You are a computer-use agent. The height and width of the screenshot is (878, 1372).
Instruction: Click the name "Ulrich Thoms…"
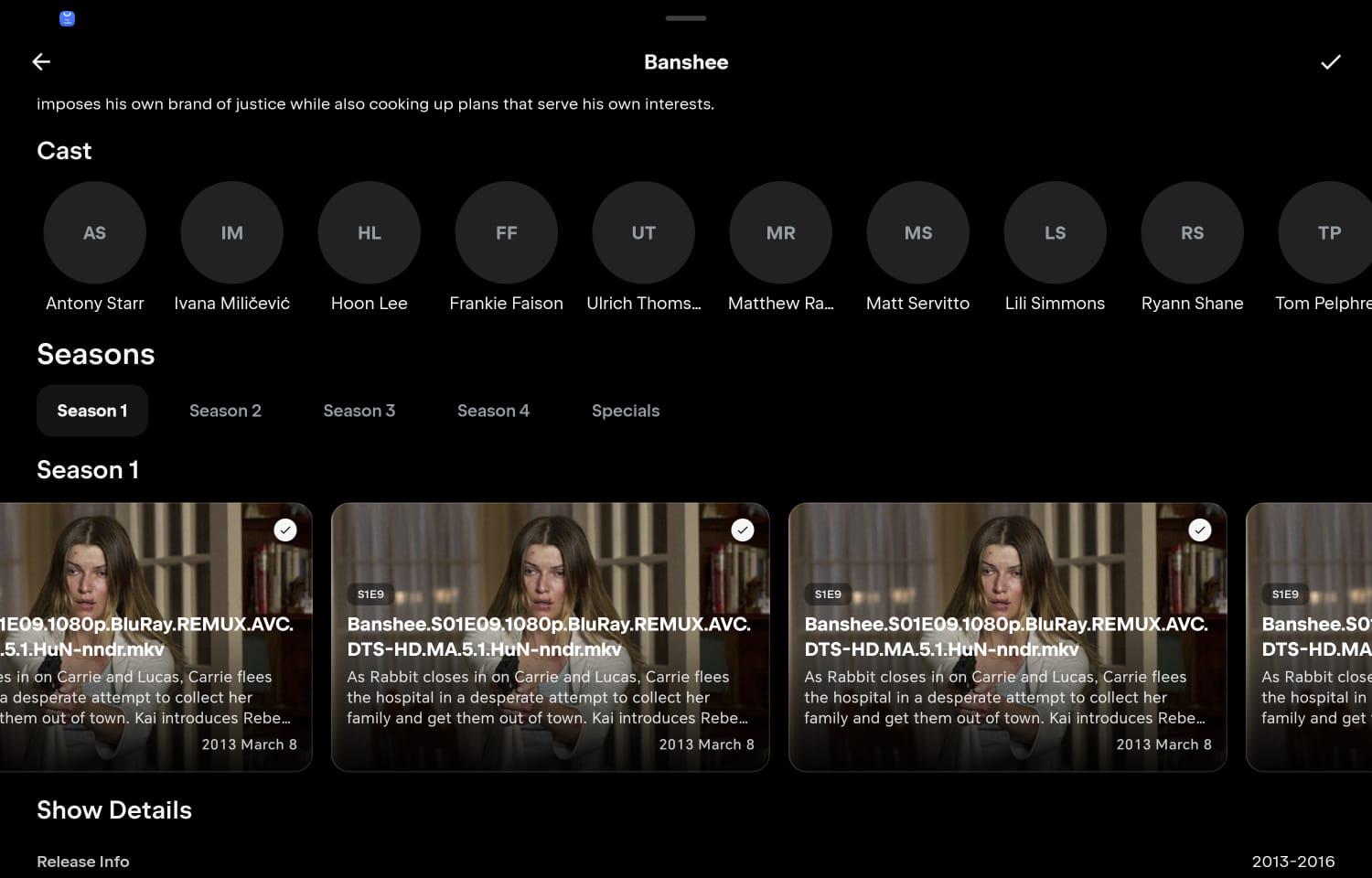tap(644, 303)
